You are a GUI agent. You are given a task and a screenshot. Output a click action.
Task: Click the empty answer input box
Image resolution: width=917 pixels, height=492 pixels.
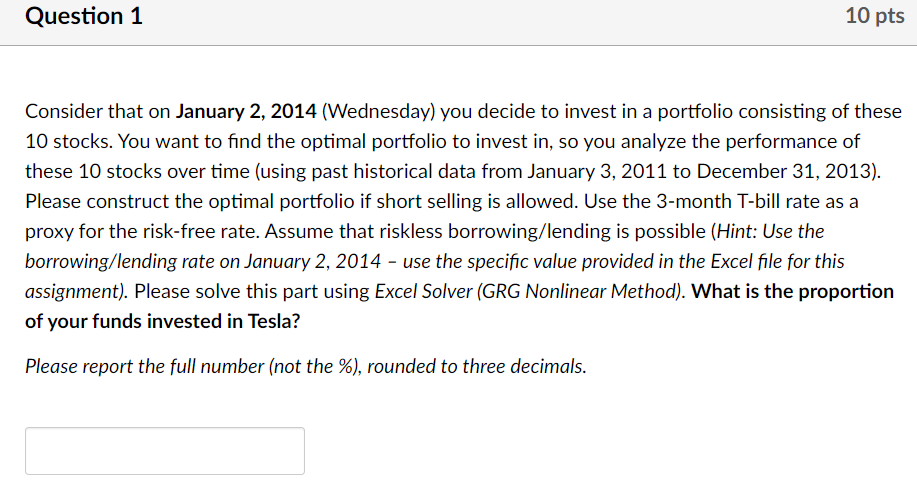(x=165, y=451)
